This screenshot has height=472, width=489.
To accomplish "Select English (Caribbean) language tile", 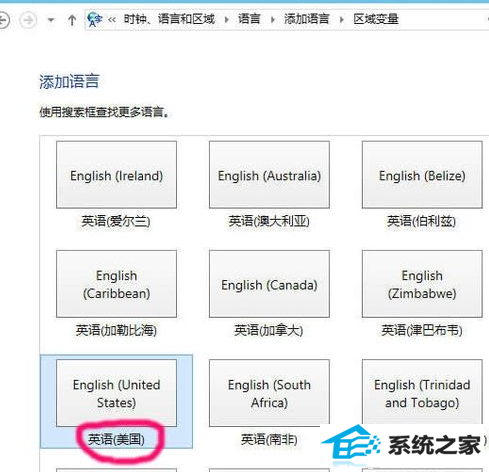I will (x=116, y=284).
